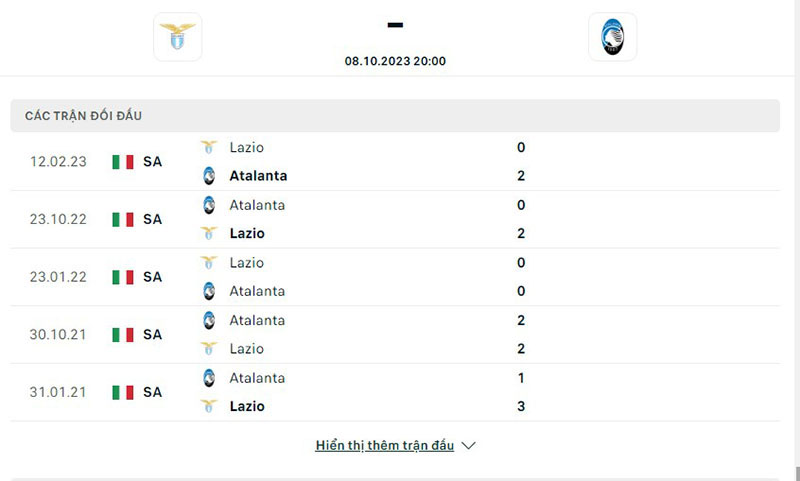Open the bold Atalanta name in the 12.02.23 match
This screenshot has width=800, height=481.
coord(258,176)
